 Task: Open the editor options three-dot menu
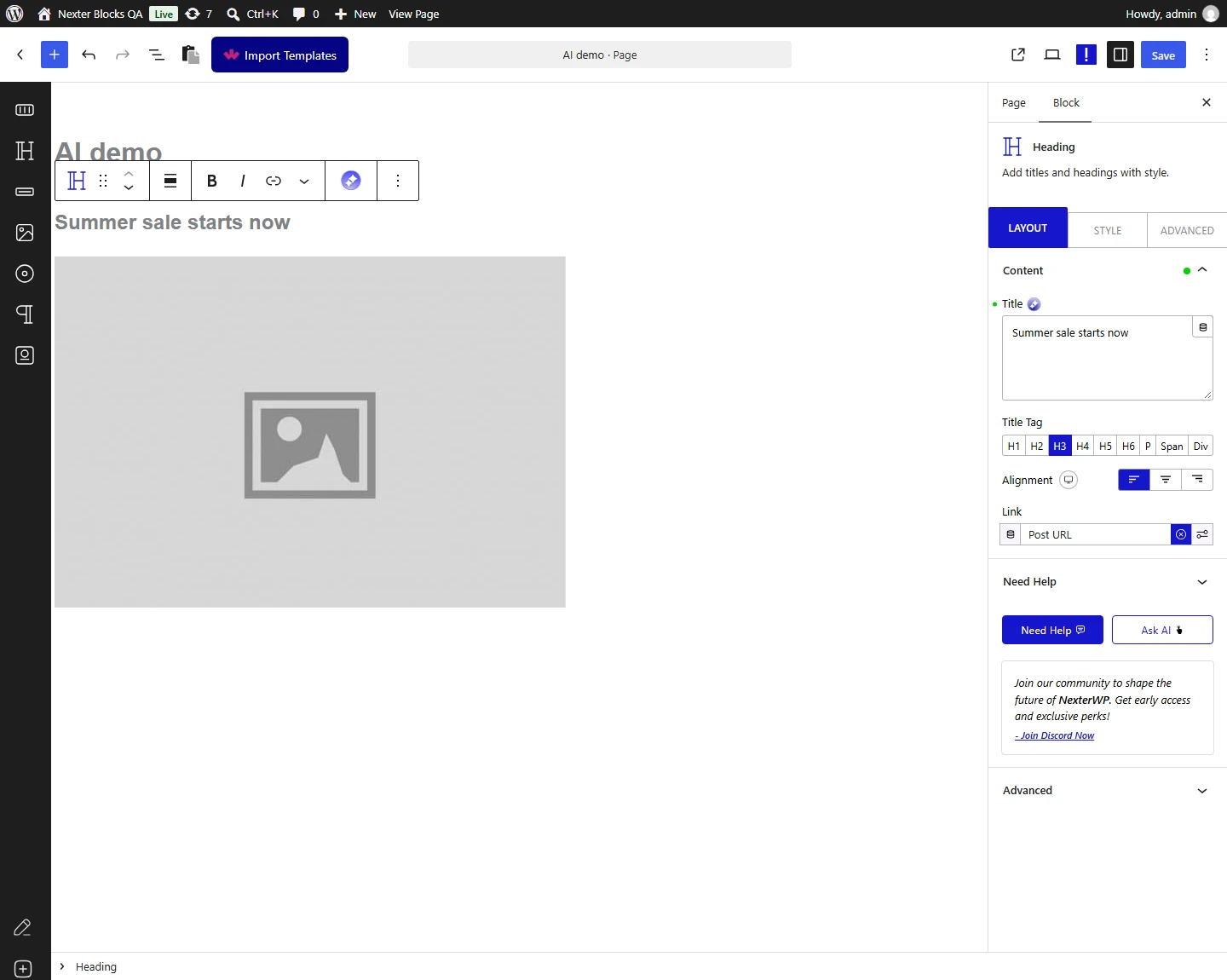[1207, 55]
